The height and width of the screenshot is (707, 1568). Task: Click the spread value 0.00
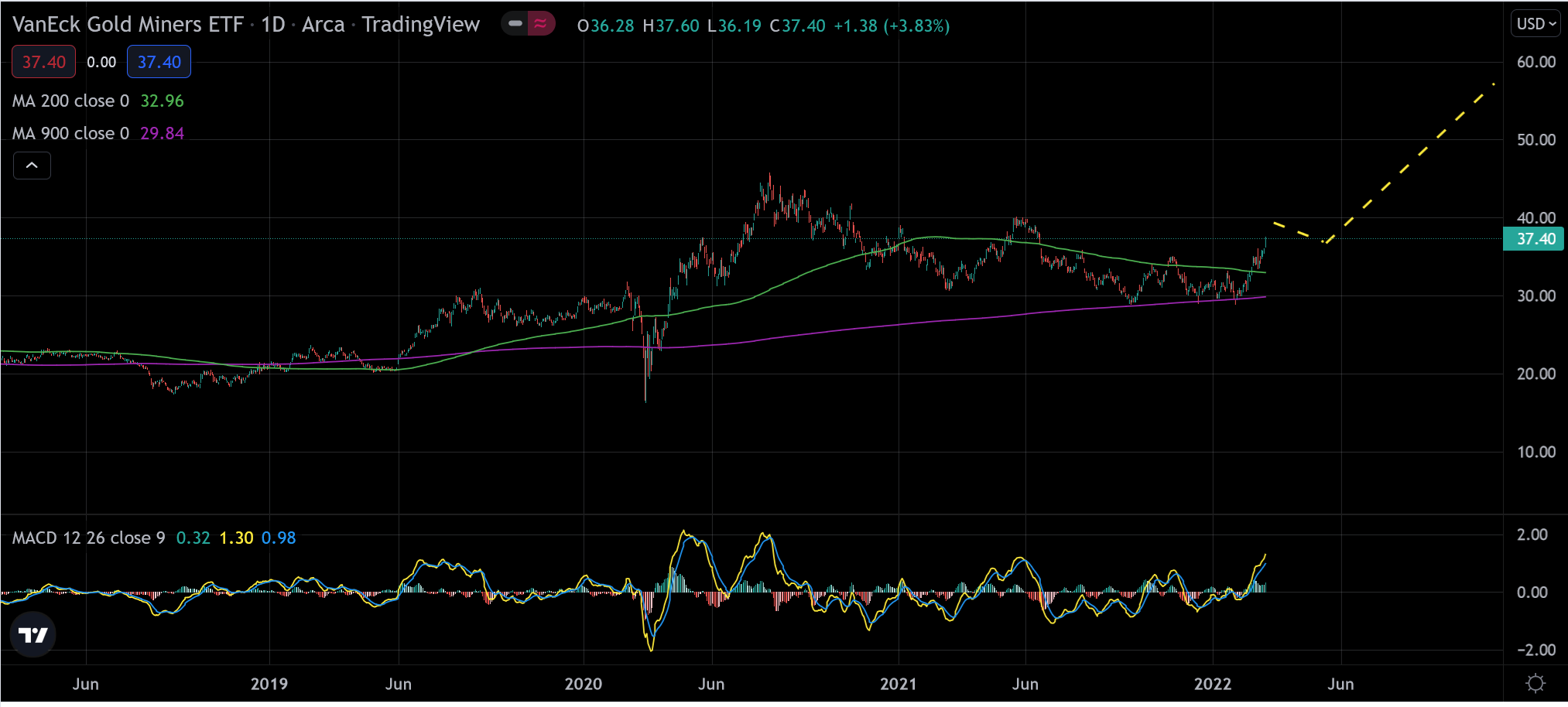[101, 62]
